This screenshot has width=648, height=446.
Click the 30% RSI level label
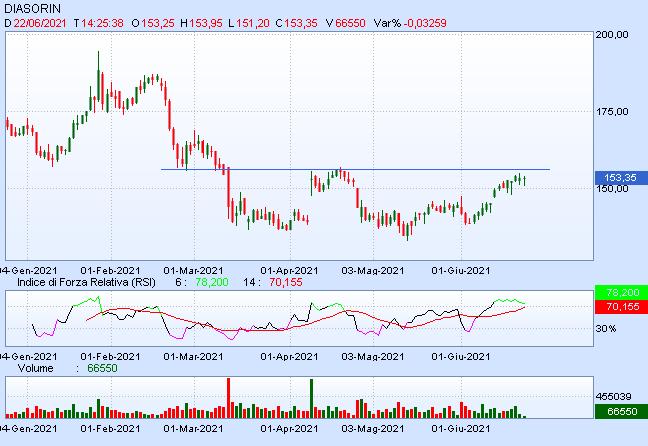[606, 329]
